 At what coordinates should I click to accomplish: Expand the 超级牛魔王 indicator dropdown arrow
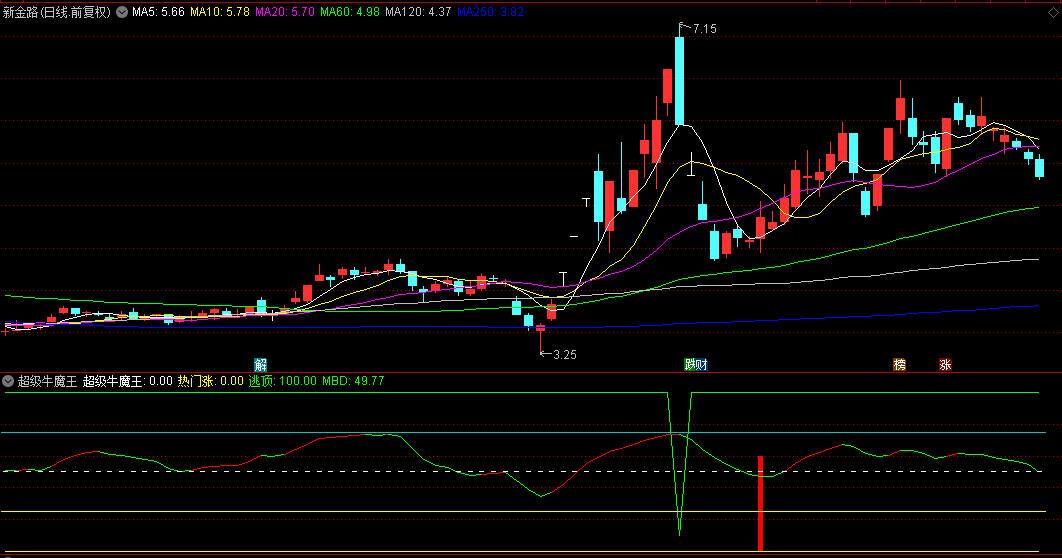click(x=8, y=381)
